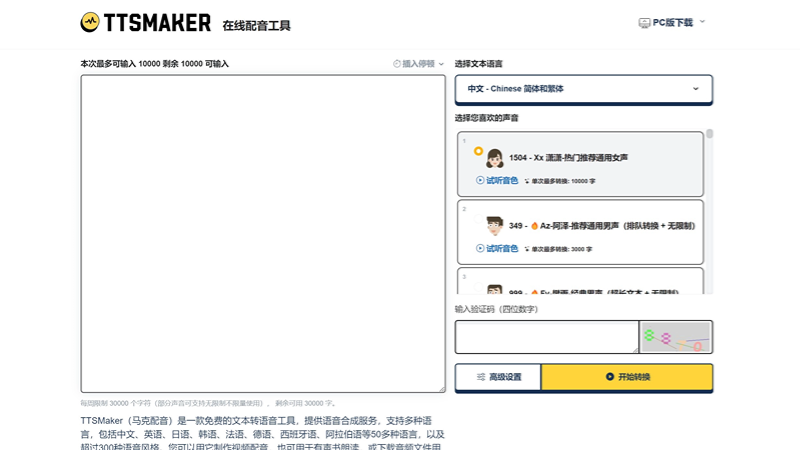Click the TTSMaker logo icon
The image size is (800, 450).
tap(91, 22)
